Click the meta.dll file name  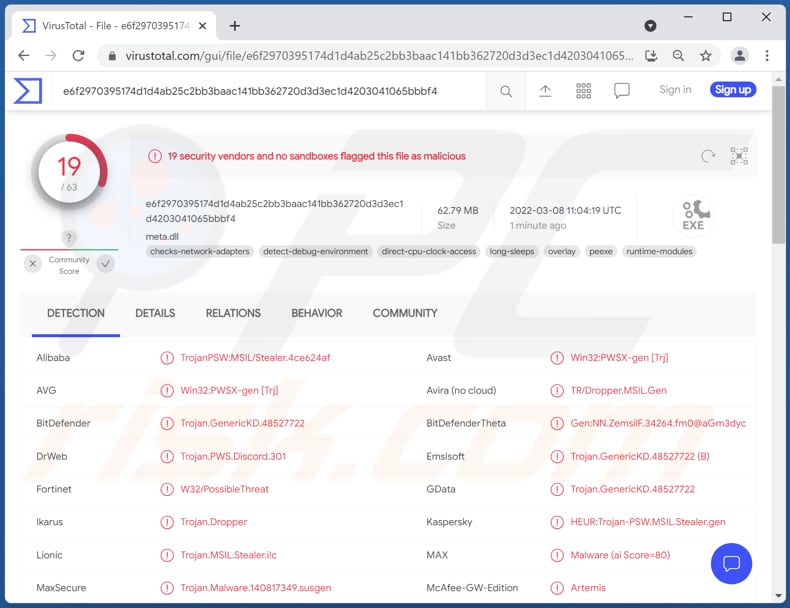coord(162,237)
